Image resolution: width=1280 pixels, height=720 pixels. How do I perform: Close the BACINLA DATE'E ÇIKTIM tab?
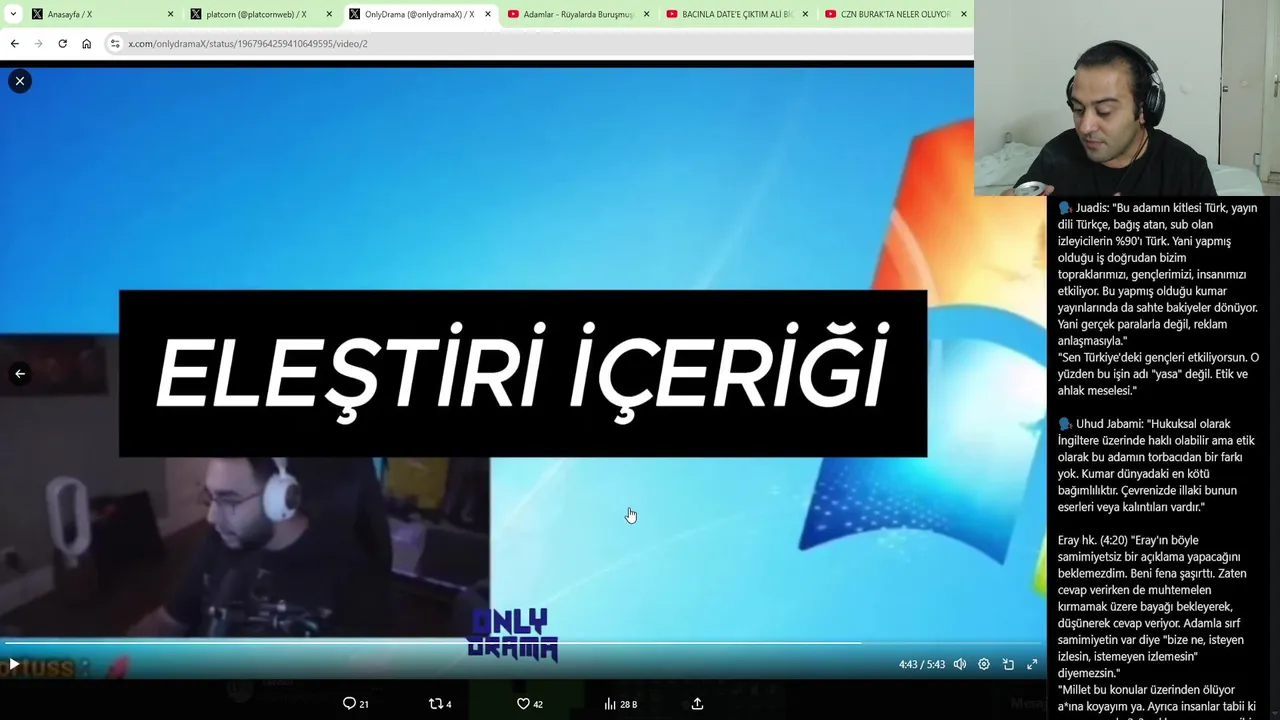(x=805, y=14)
